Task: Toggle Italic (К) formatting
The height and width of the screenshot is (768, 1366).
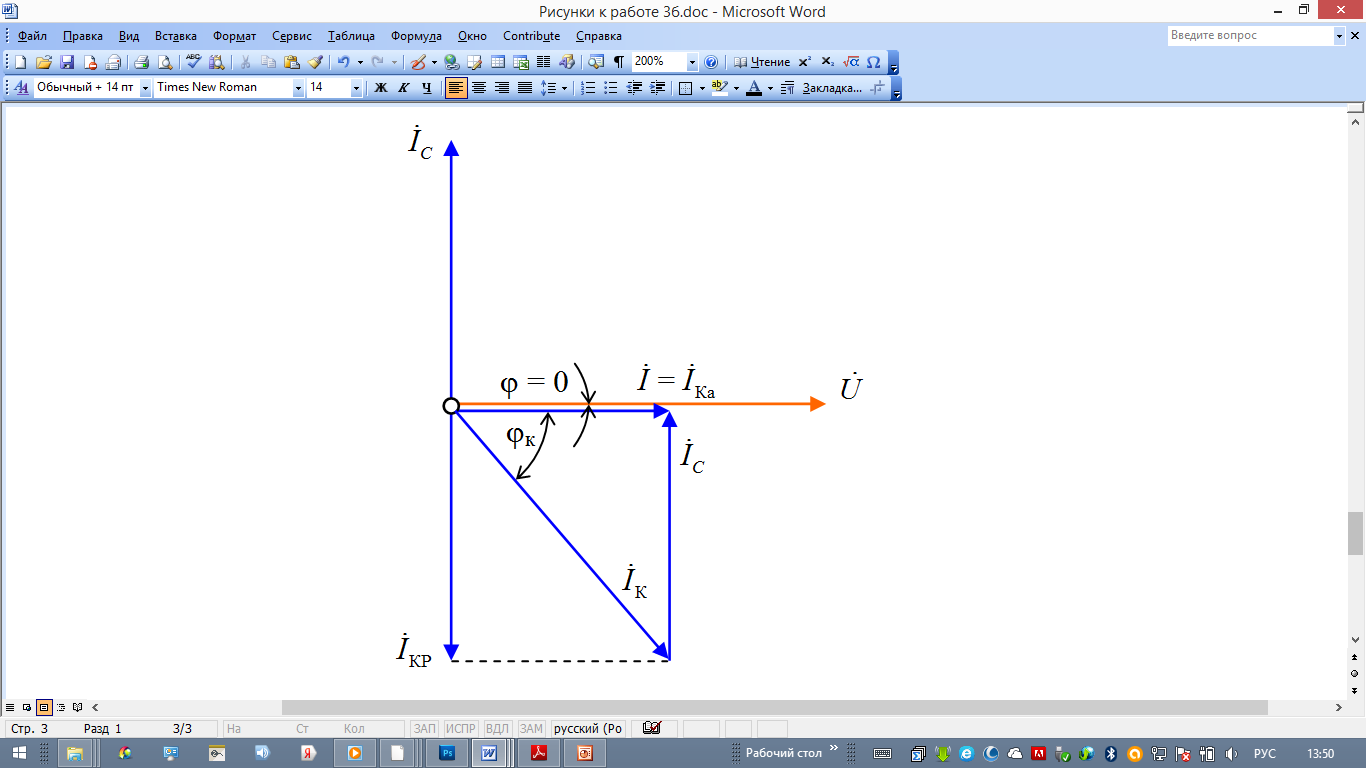Action: click(404, 88)
